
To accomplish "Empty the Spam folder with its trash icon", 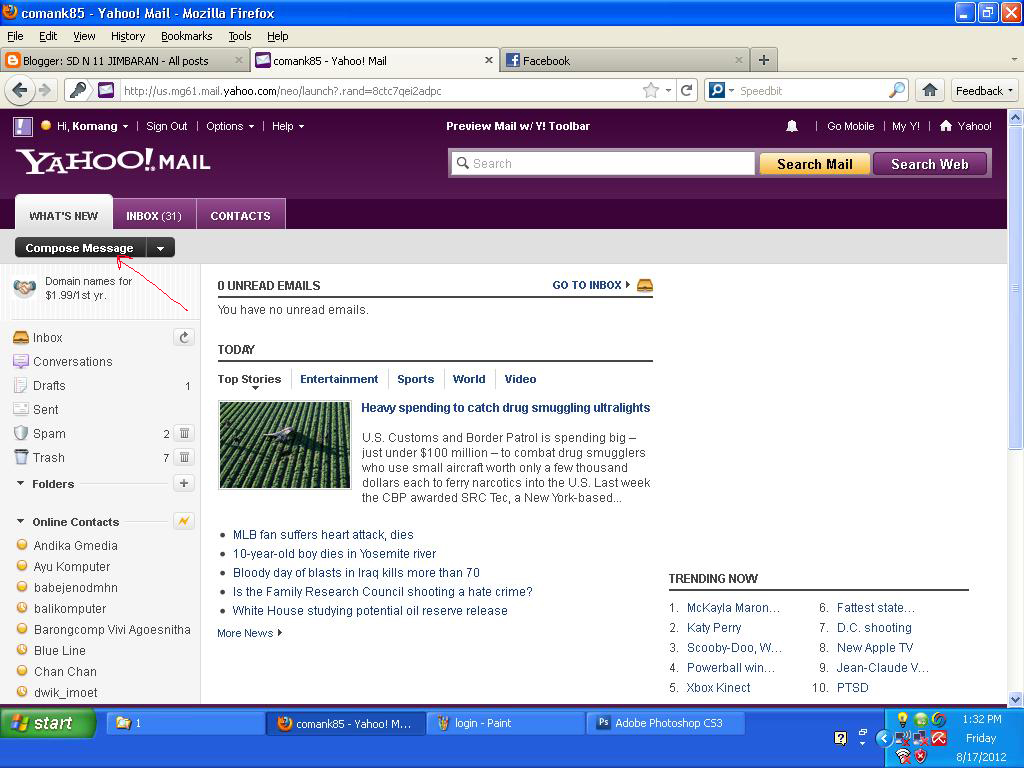I will [184, 433].
